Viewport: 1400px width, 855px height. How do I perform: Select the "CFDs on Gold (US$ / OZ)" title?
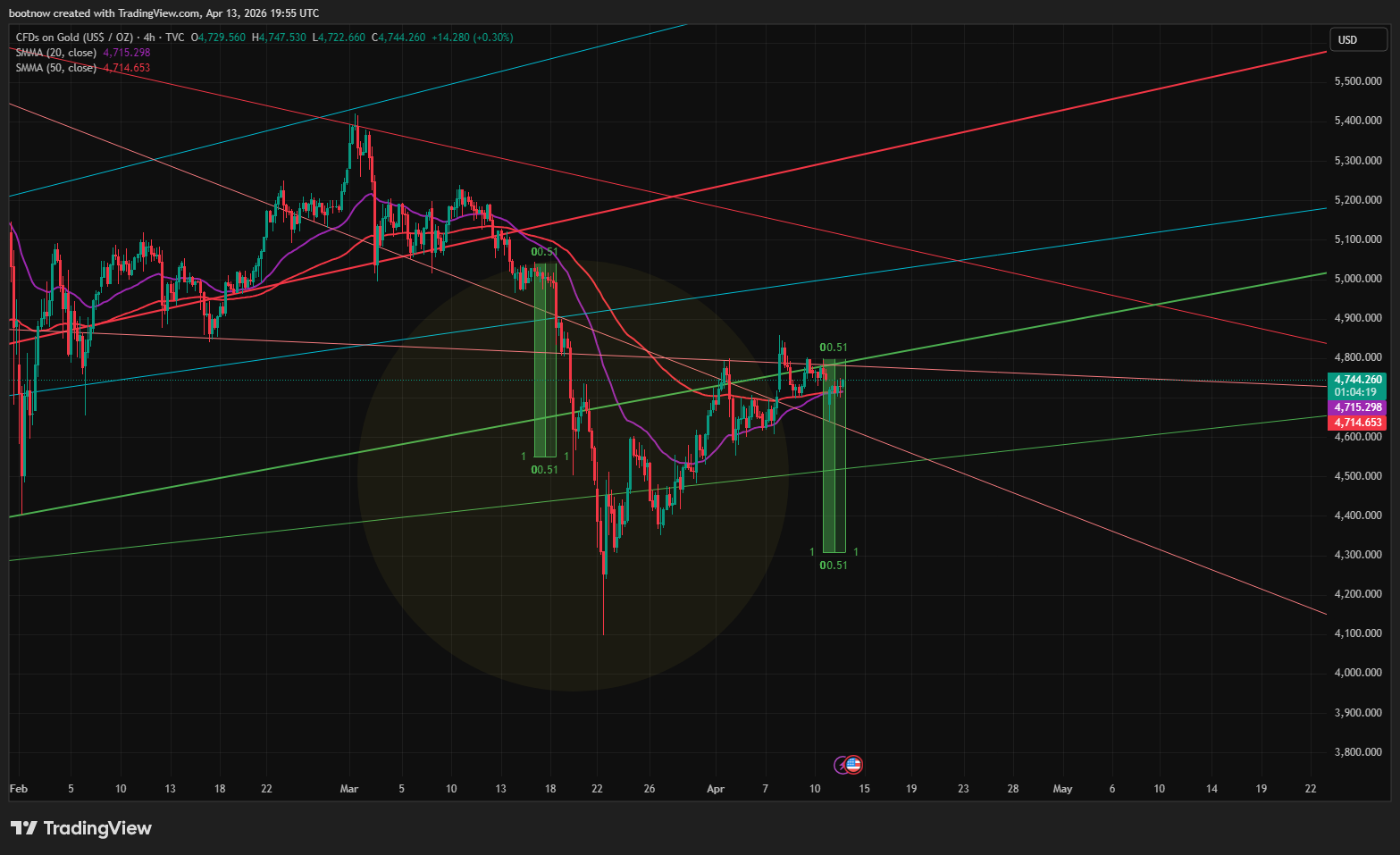74,38
